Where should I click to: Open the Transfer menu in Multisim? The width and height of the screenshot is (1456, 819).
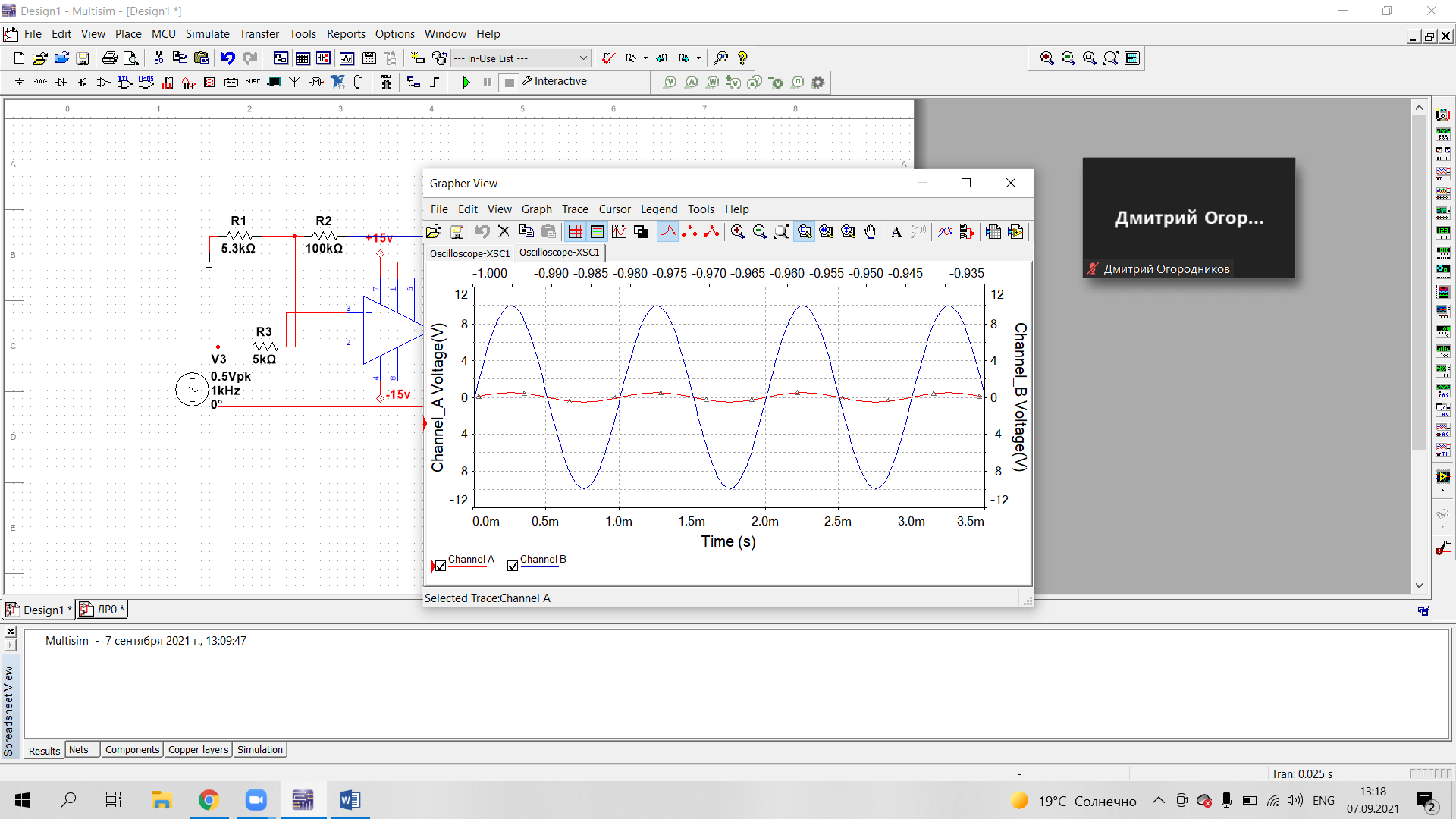click(x=259, y=34)
